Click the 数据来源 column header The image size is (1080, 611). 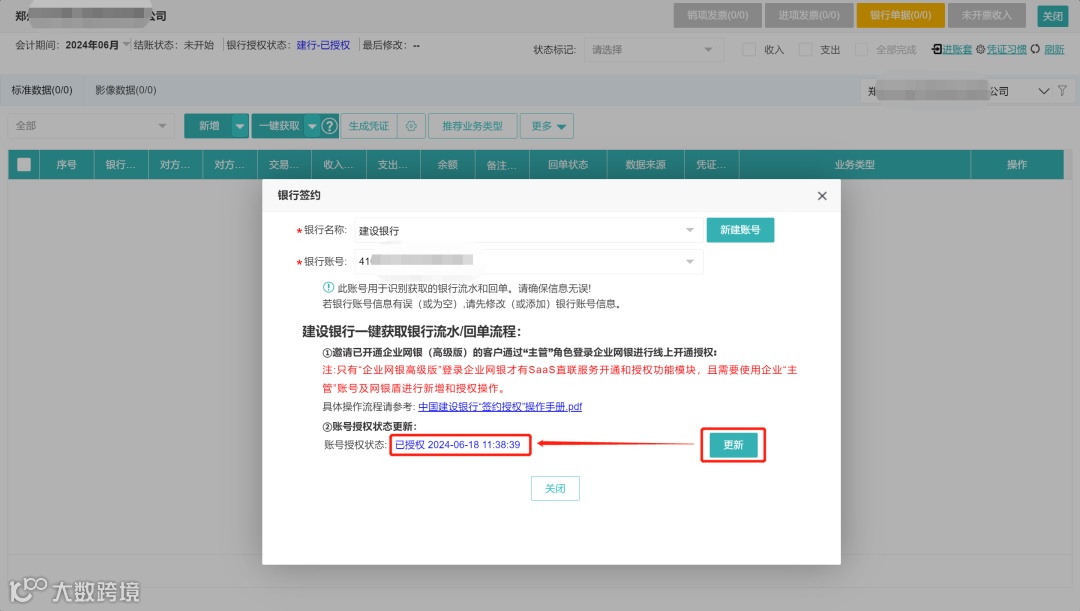click(x=645, y=165)
